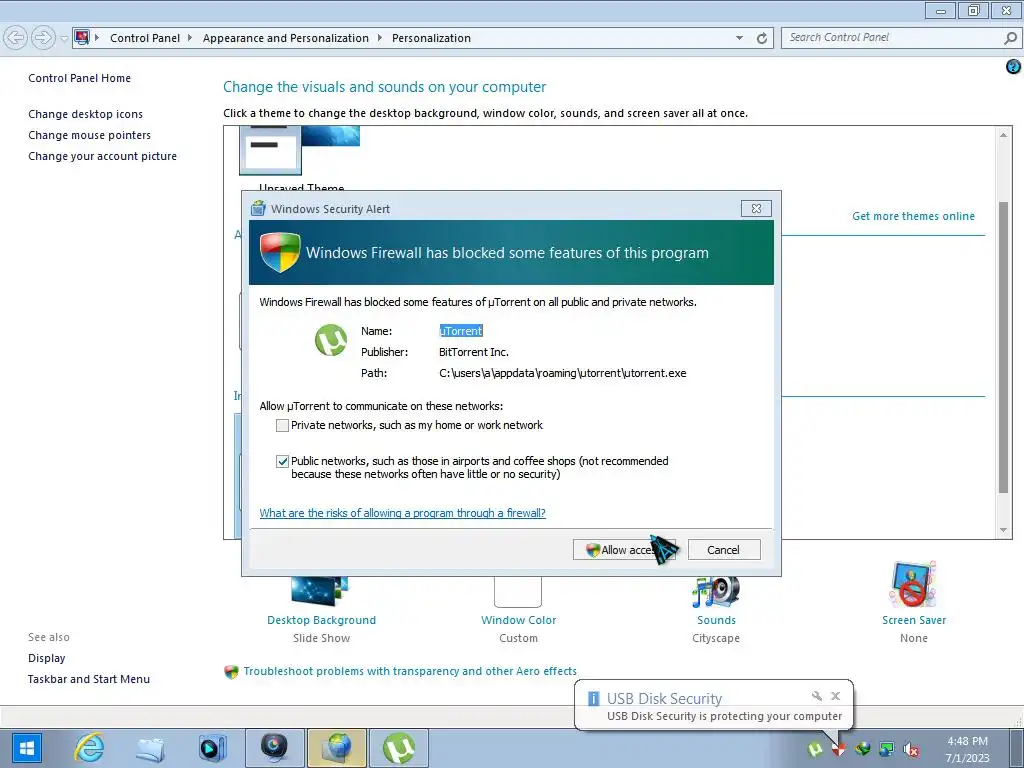The width and height of the screenshot is (1024, 768).
Task: Open Change mouse pointers
Action: point(89,135)
